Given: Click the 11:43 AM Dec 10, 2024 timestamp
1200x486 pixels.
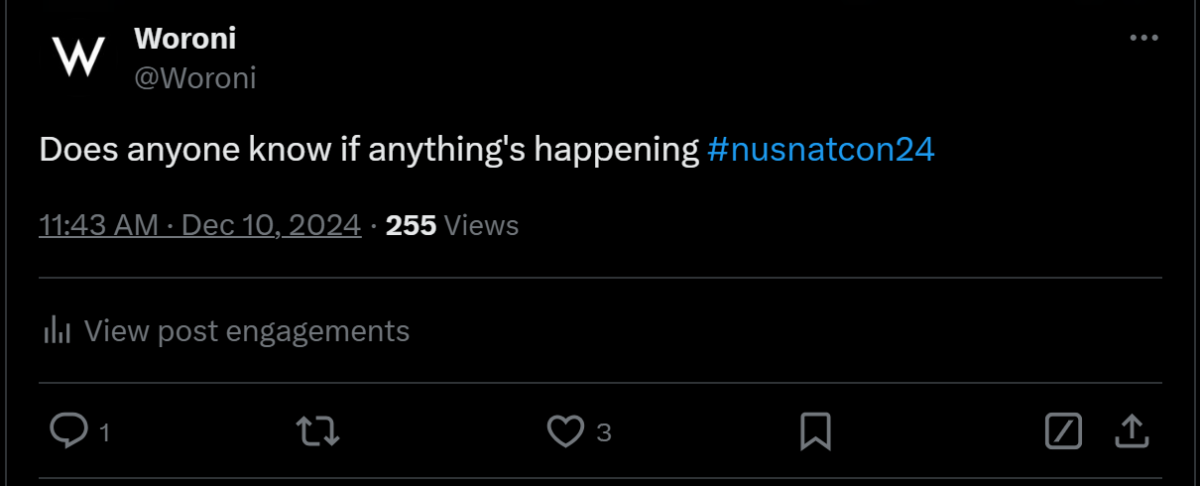Looking at the screenshot, I should (x=200, y=225).
